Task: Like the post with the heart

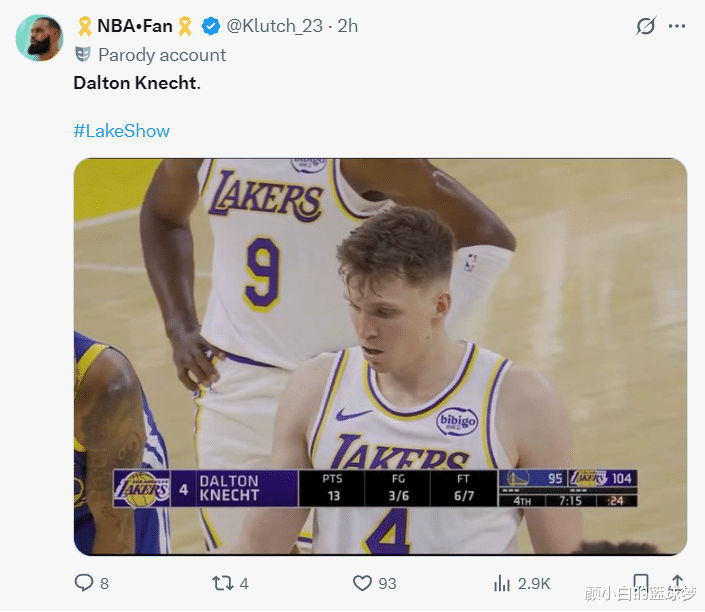Action: [x=362, y=582]
